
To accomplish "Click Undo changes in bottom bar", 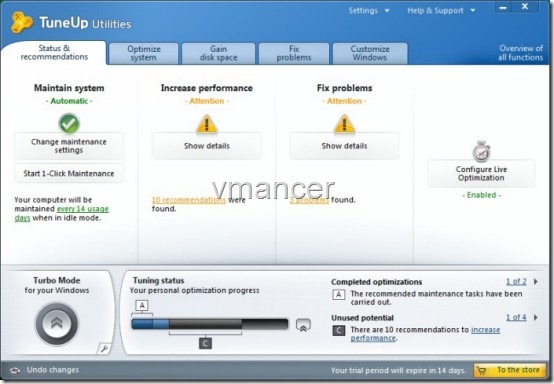I will coord(53,370).
